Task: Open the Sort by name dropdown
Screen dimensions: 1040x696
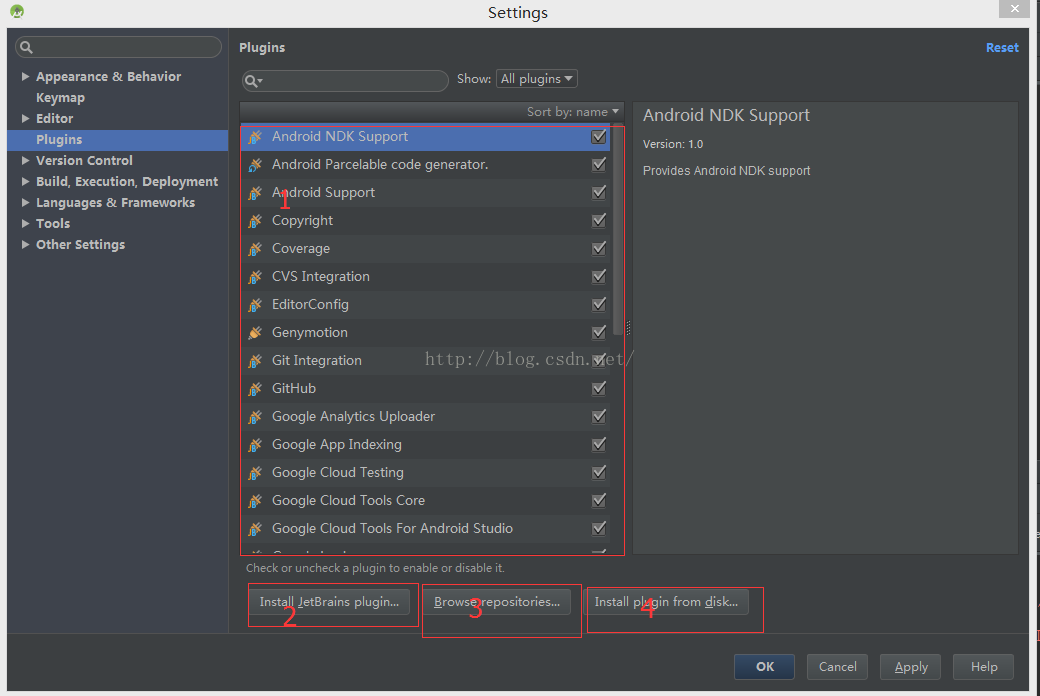Action: tap(572, 111)
